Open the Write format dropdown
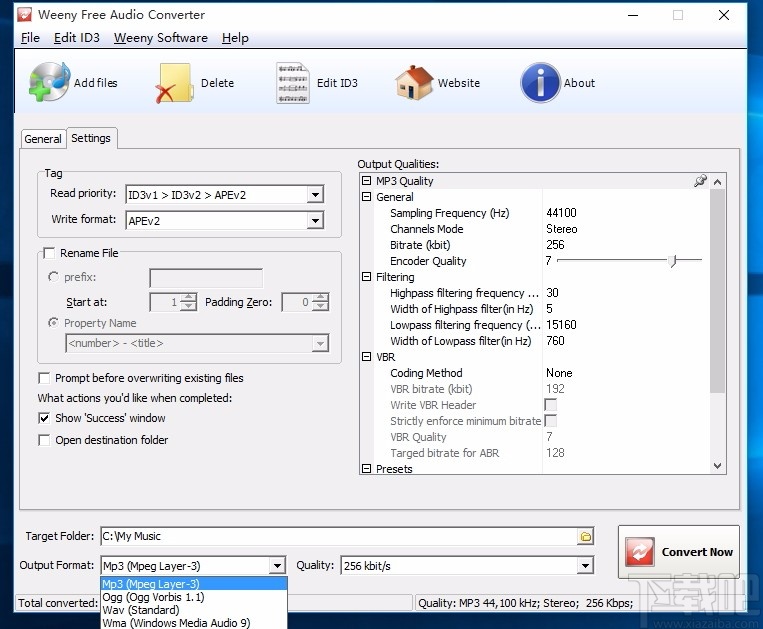The width and height of the screenshot is (763, 629). pos(315,221)
